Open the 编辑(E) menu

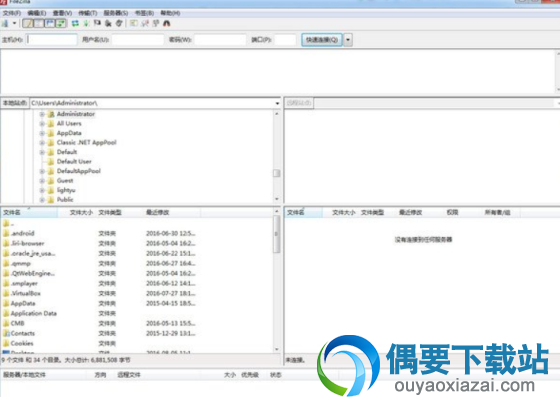tap(37, 13)
